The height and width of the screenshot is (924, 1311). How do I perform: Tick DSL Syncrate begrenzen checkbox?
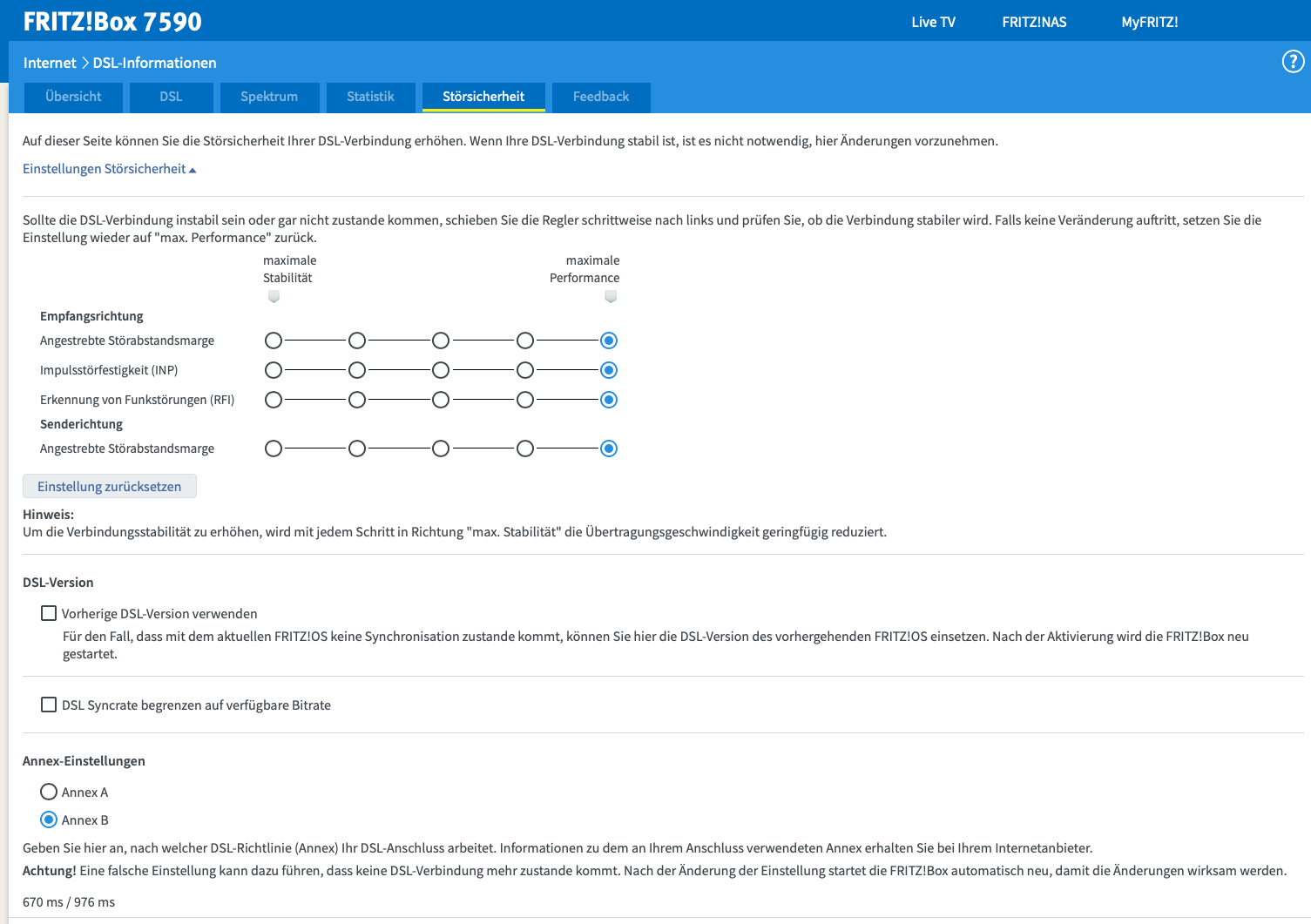pyautogui.click(x=49, y=705)
